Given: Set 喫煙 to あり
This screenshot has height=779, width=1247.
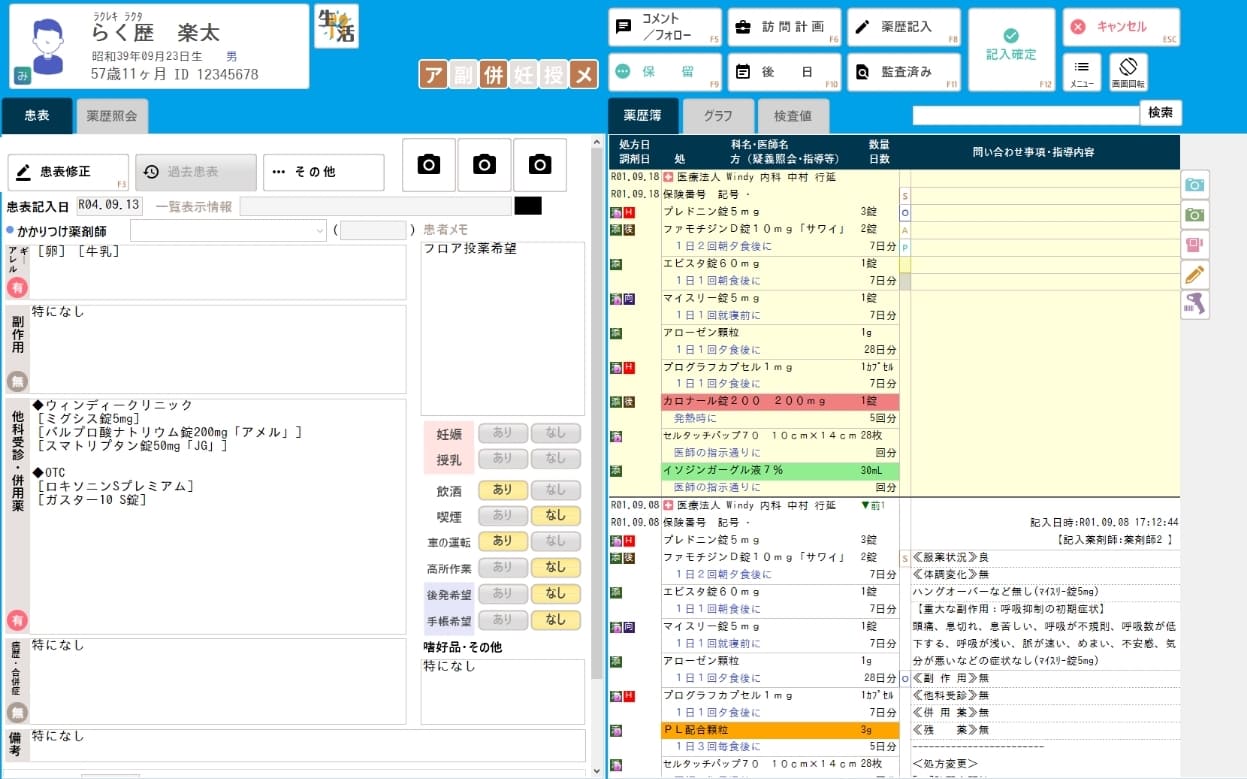Looking at the screenshot, I should [x=502, y=516].
